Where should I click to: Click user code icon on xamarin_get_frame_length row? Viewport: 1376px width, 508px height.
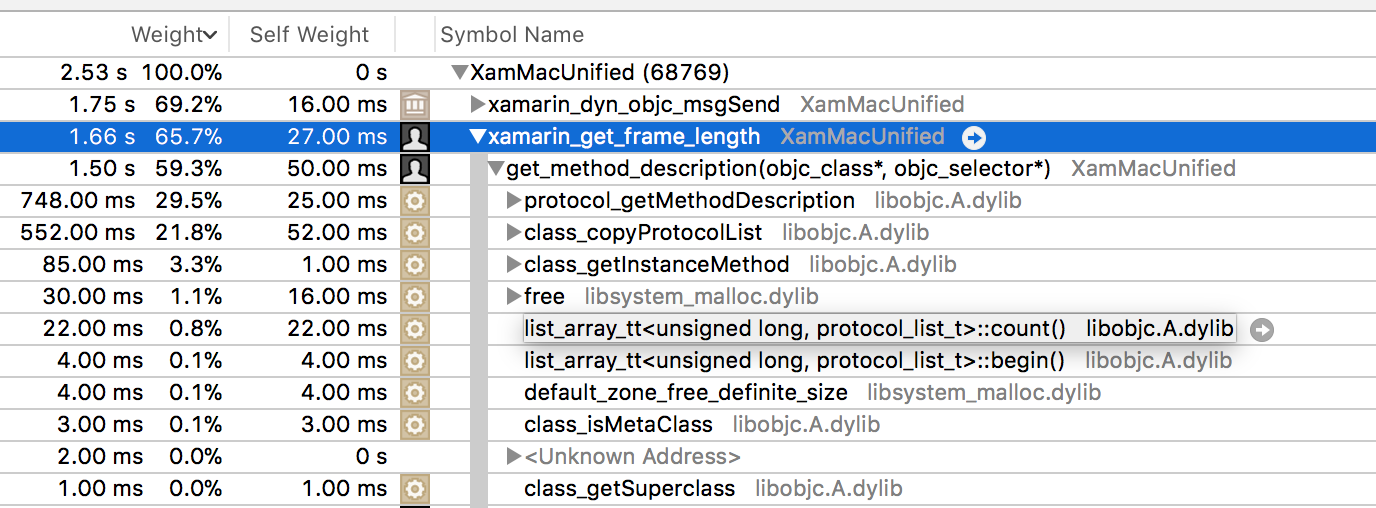(x=414, y=137)
